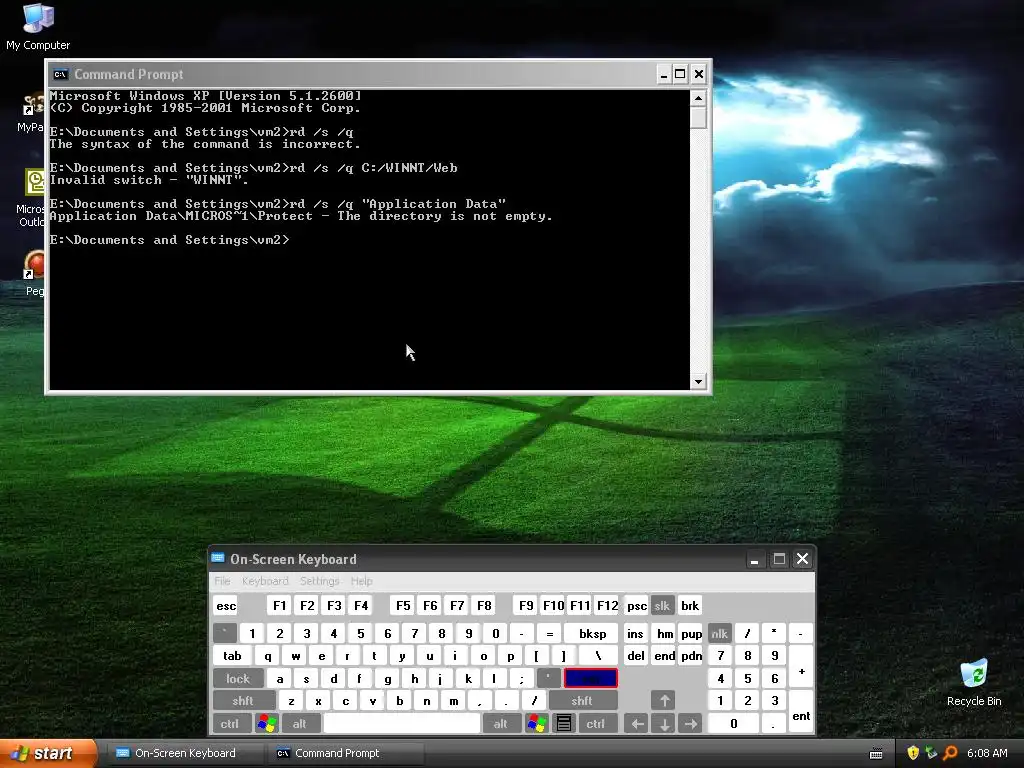This screenshot has height=768, width=1024.
Task: Tap the F12 key
Action: pos(607,606)
